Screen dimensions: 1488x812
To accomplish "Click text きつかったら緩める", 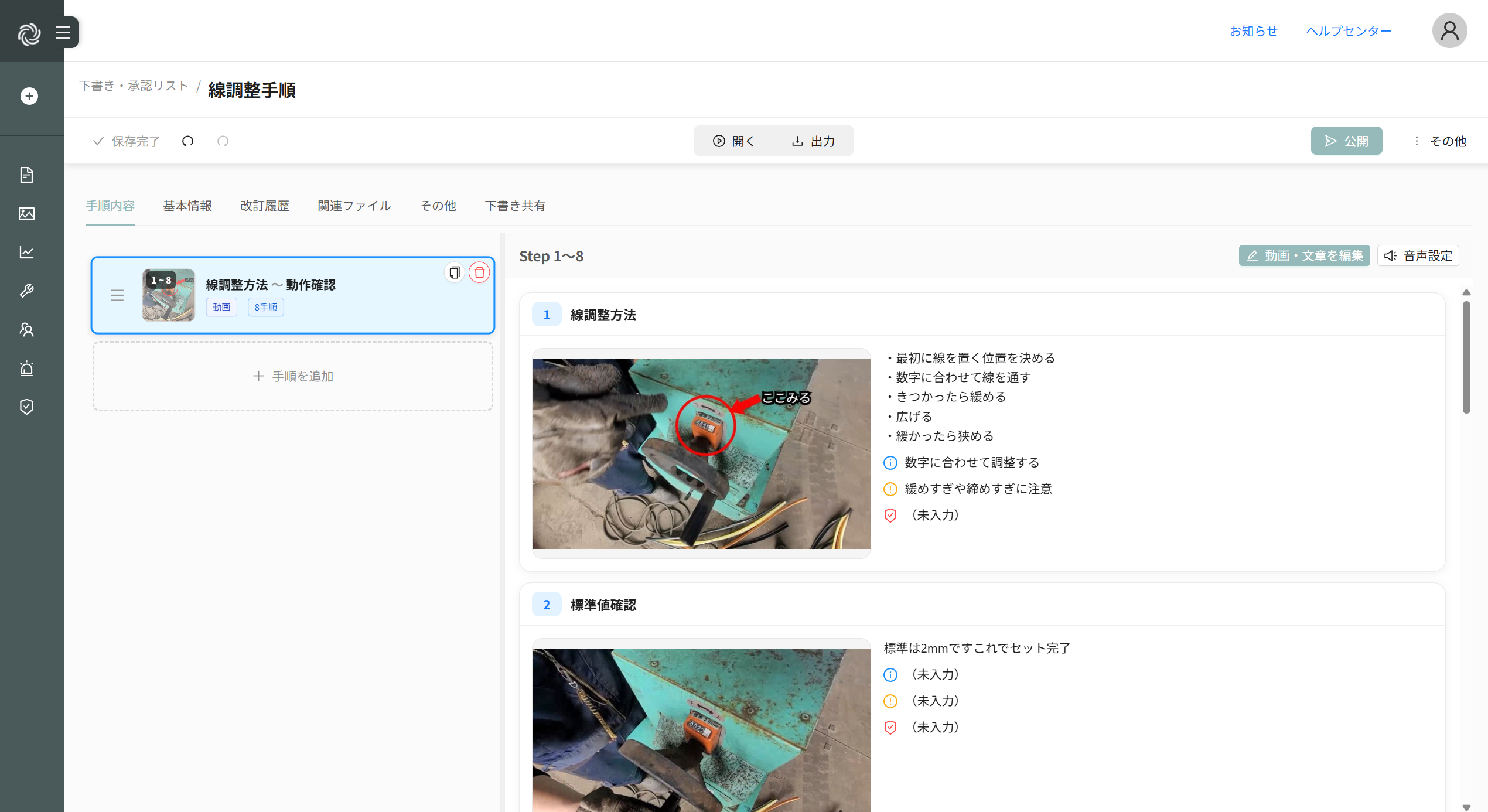I will click(950, 397).
